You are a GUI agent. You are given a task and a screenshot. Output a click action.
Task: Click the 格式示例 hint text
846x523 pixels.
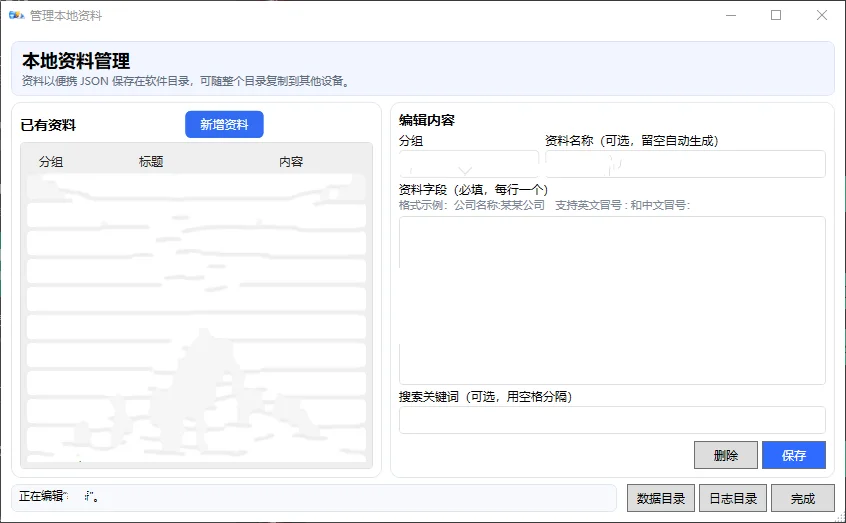544,205
